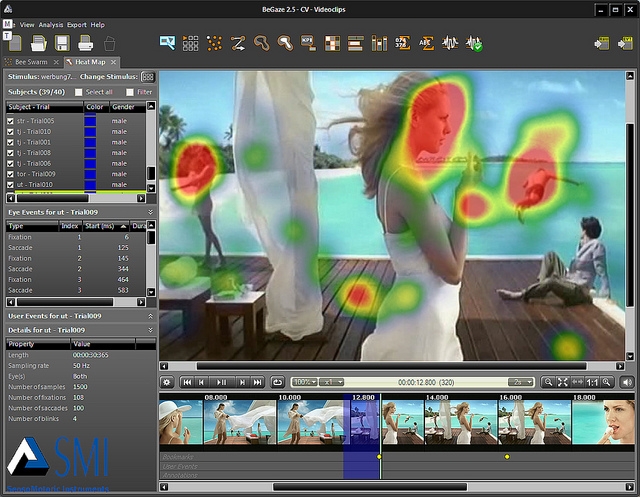Open the Scan Path tool in toolbar
This screenshot has width=640, height=497.
click(238, 43)
